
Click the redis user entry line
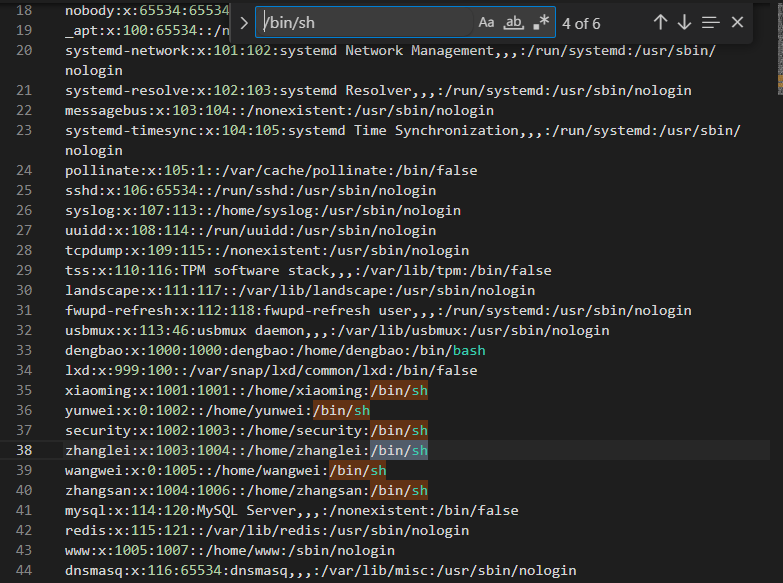267,530
